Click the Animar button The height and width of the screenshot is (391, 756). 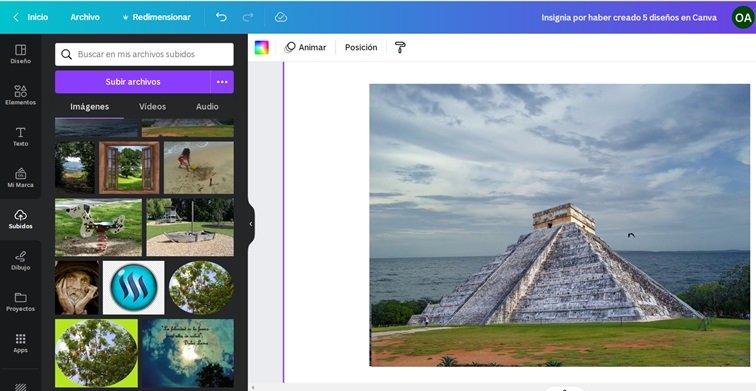[x=305, y=47]
